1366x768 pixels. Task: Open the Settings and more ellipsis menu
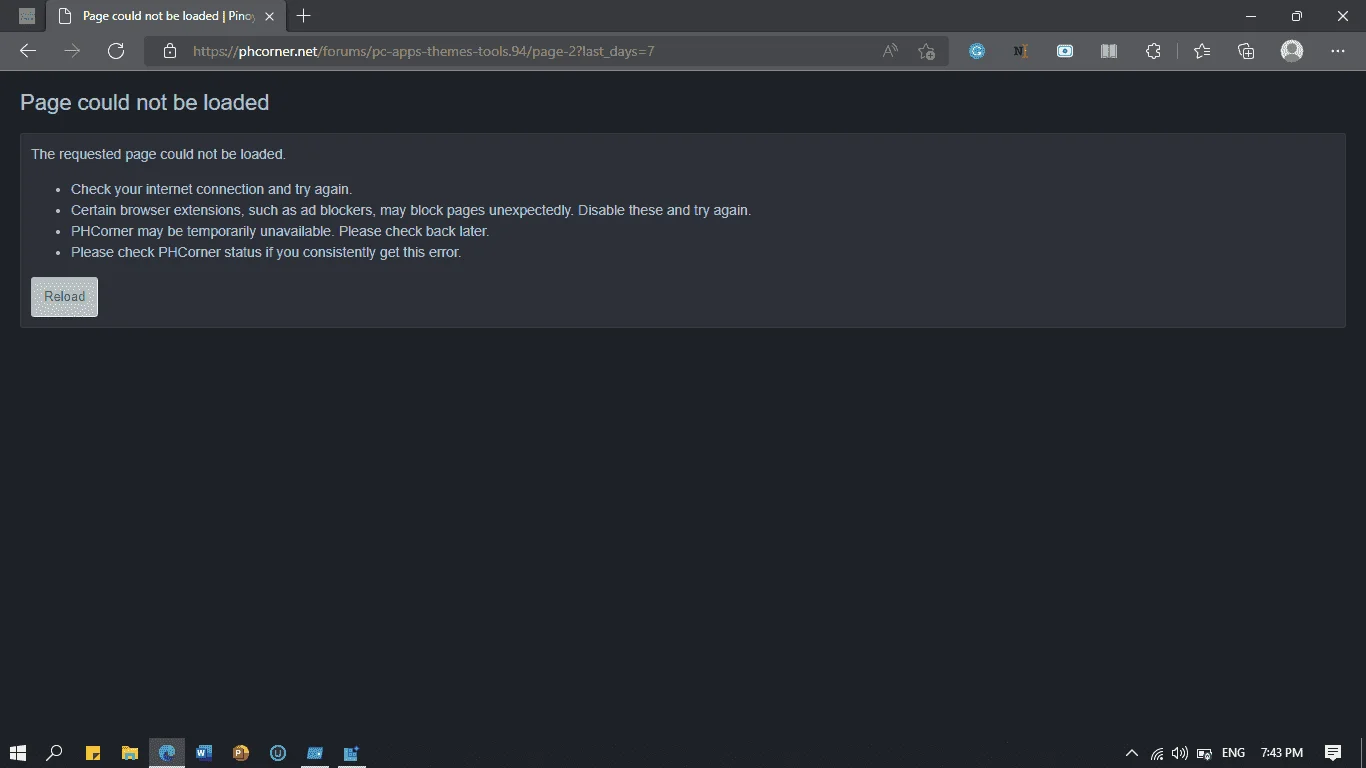pos(1338,51)
